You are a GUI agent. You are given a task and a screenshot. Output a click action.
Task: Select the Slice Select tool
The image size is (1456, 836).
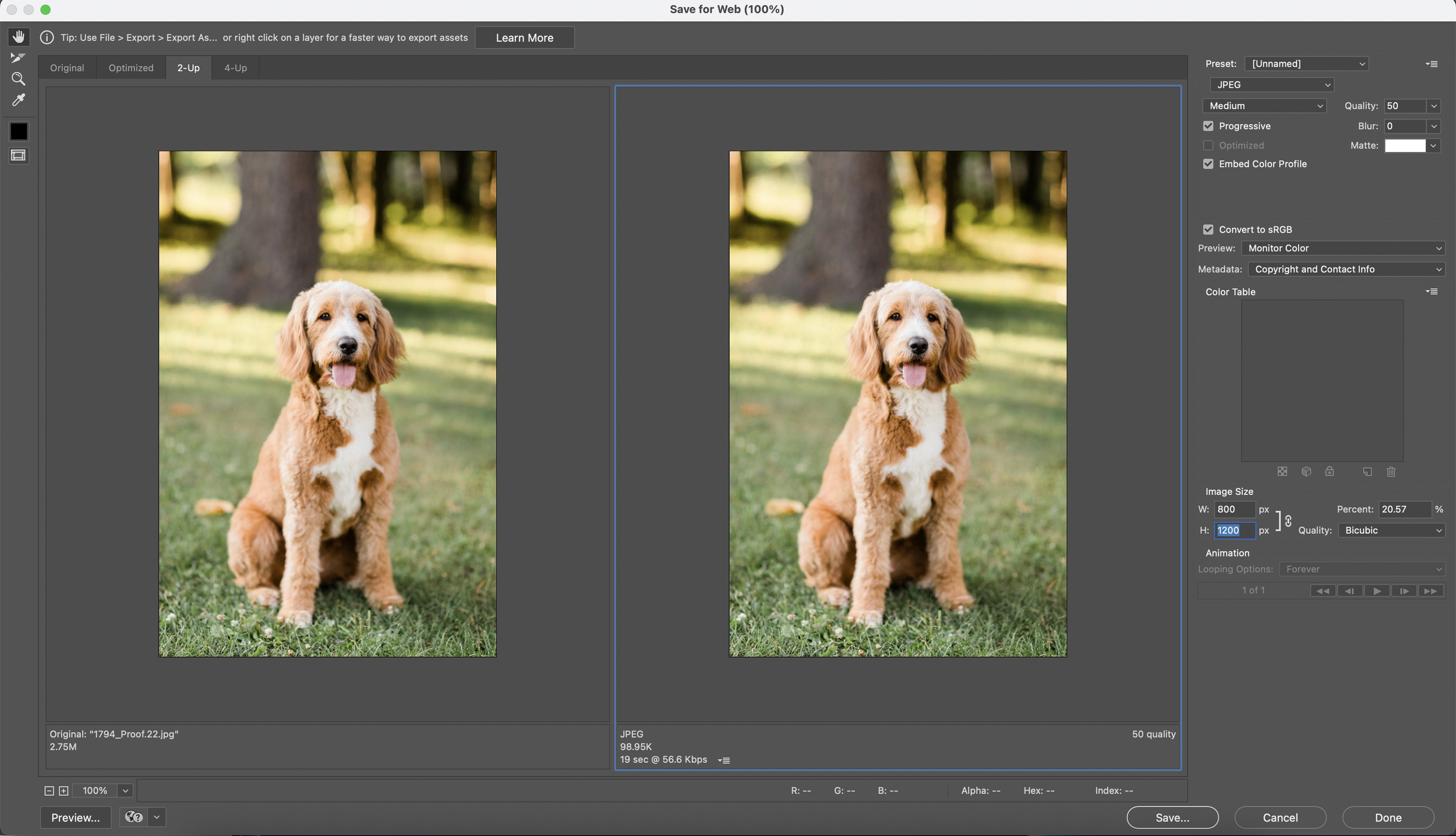point(18,58)
